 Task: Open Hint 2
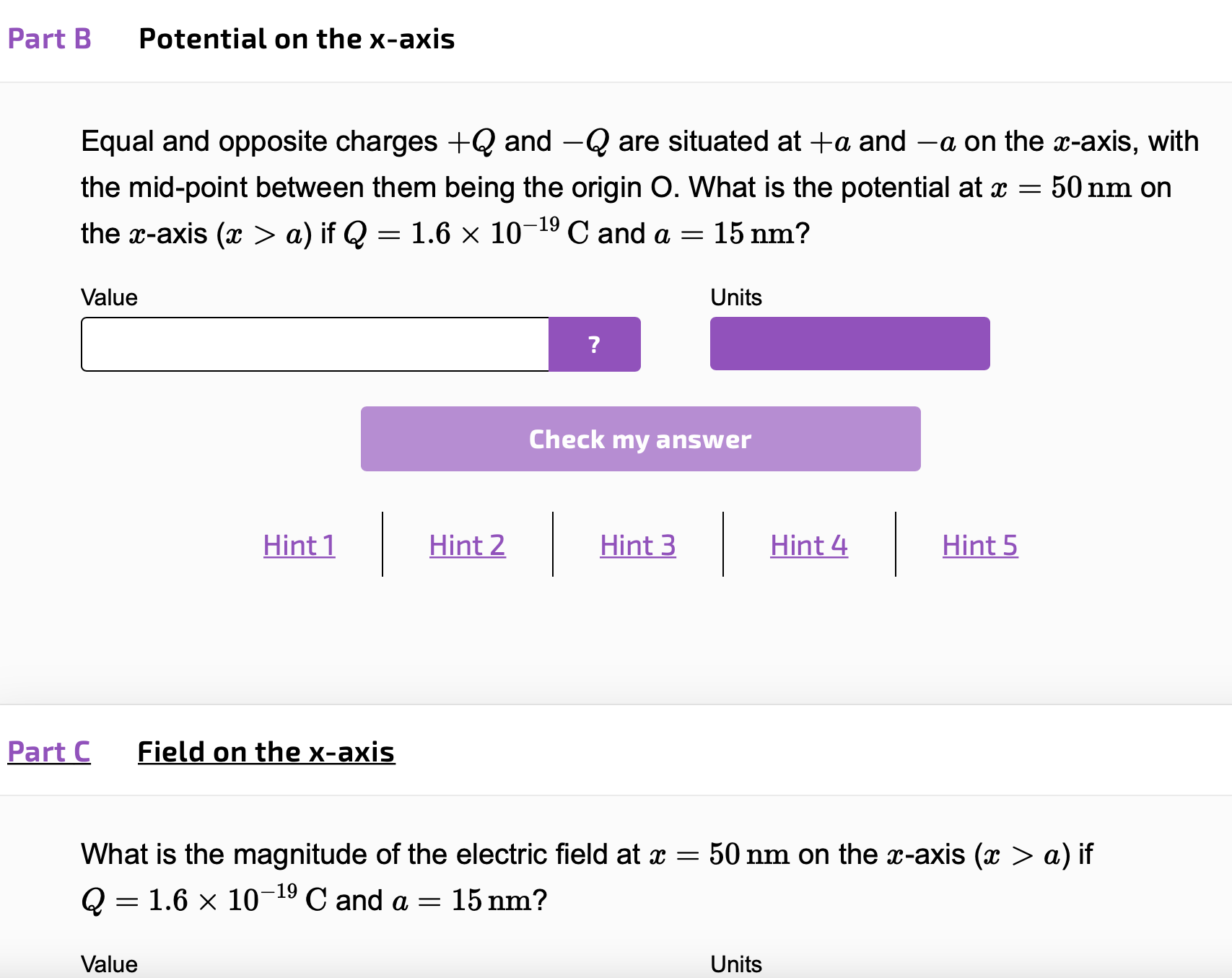pos(466,546)
